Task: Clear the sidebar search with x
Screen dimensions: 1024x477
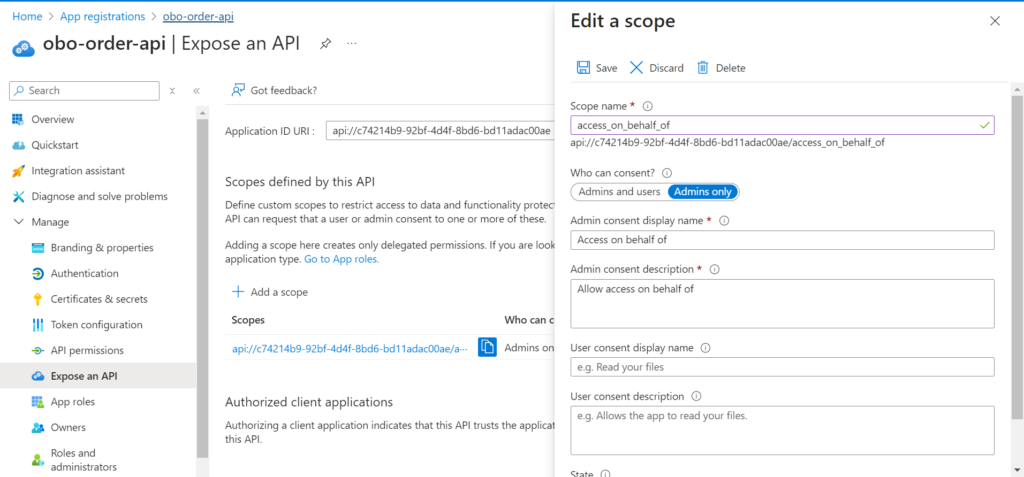Action: coord(172,91)
